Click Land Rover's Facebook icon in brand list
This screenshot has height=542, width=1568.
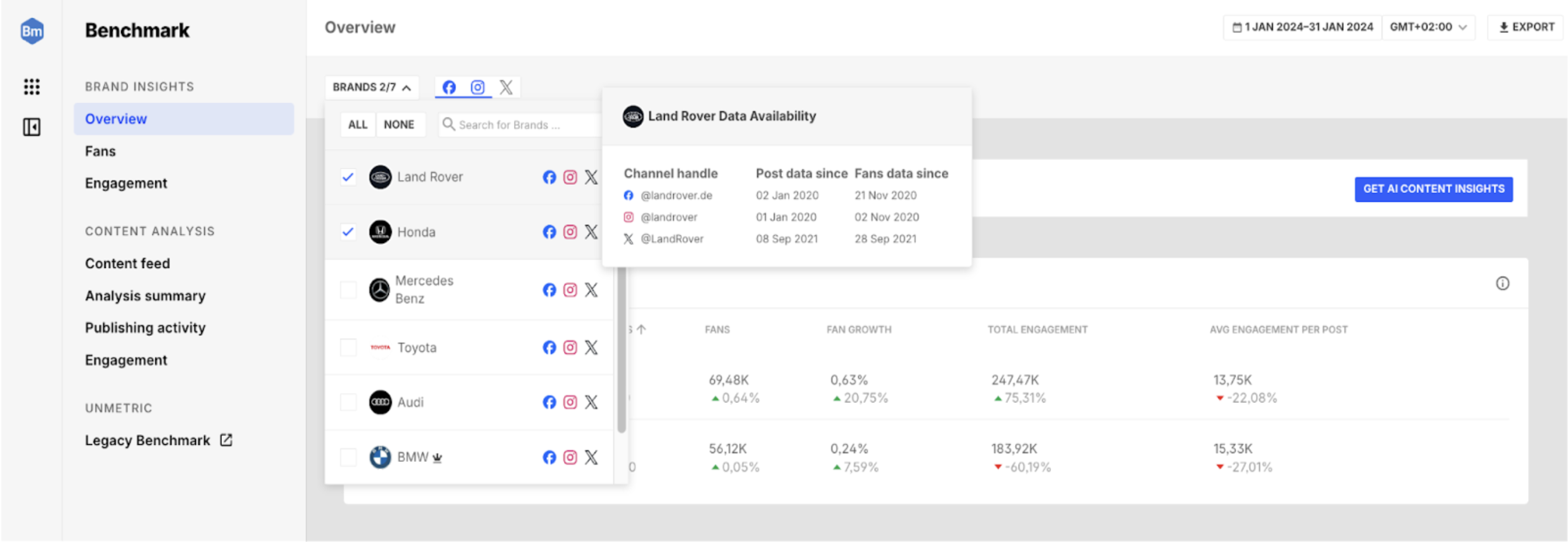549,177
